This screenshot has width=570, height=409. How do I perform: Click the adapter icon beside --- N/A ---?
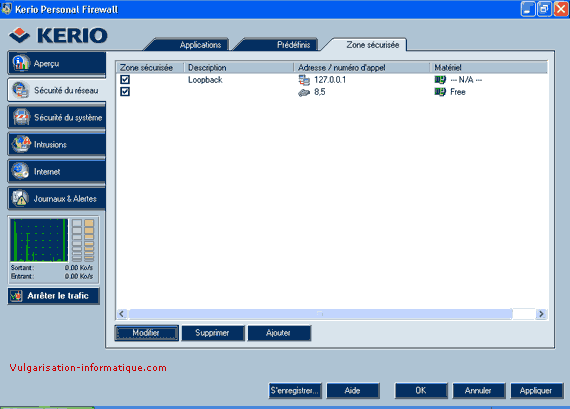(440, 80)
